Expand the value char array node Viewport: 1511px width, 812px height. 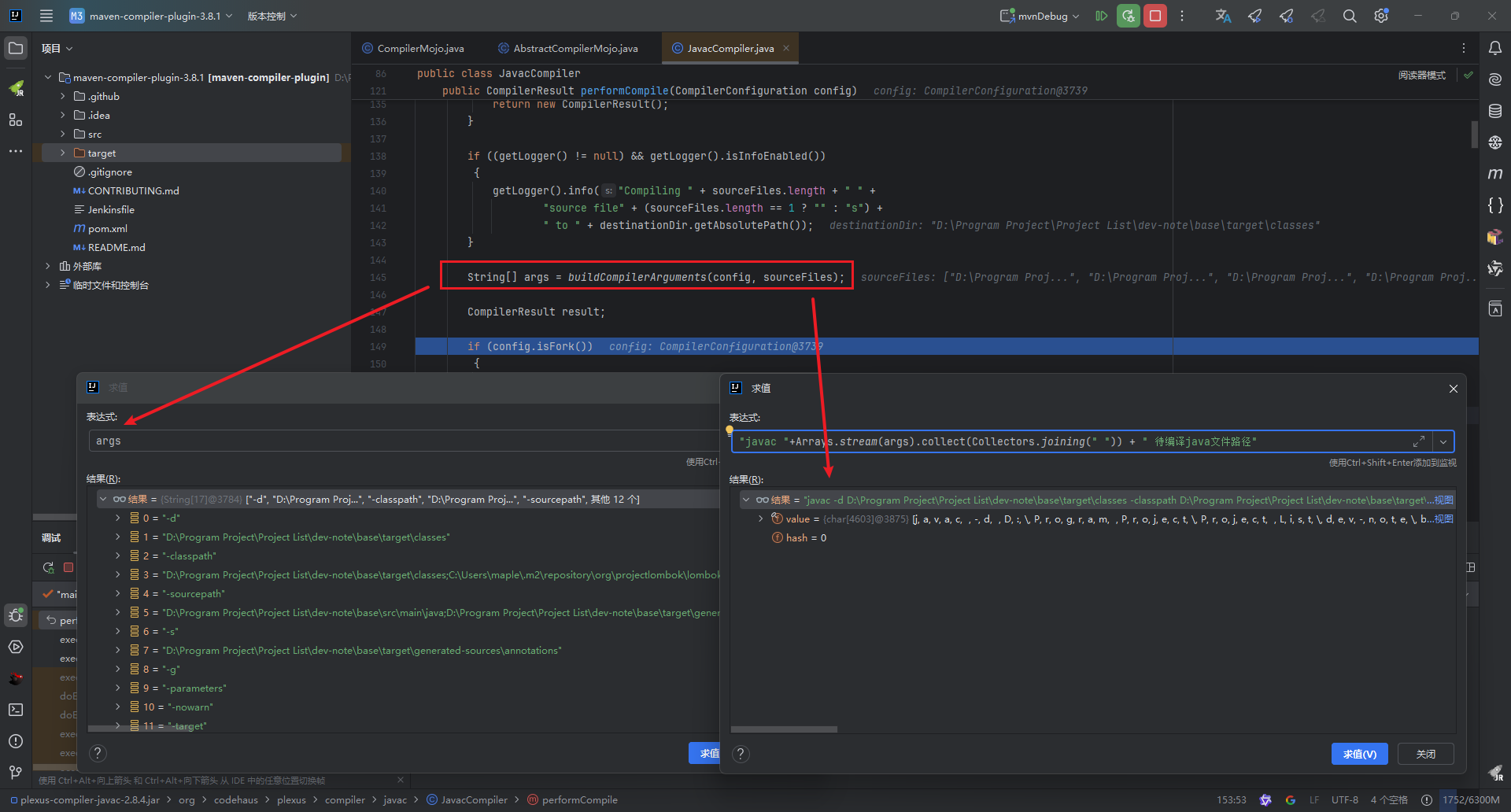click(760, 519)
